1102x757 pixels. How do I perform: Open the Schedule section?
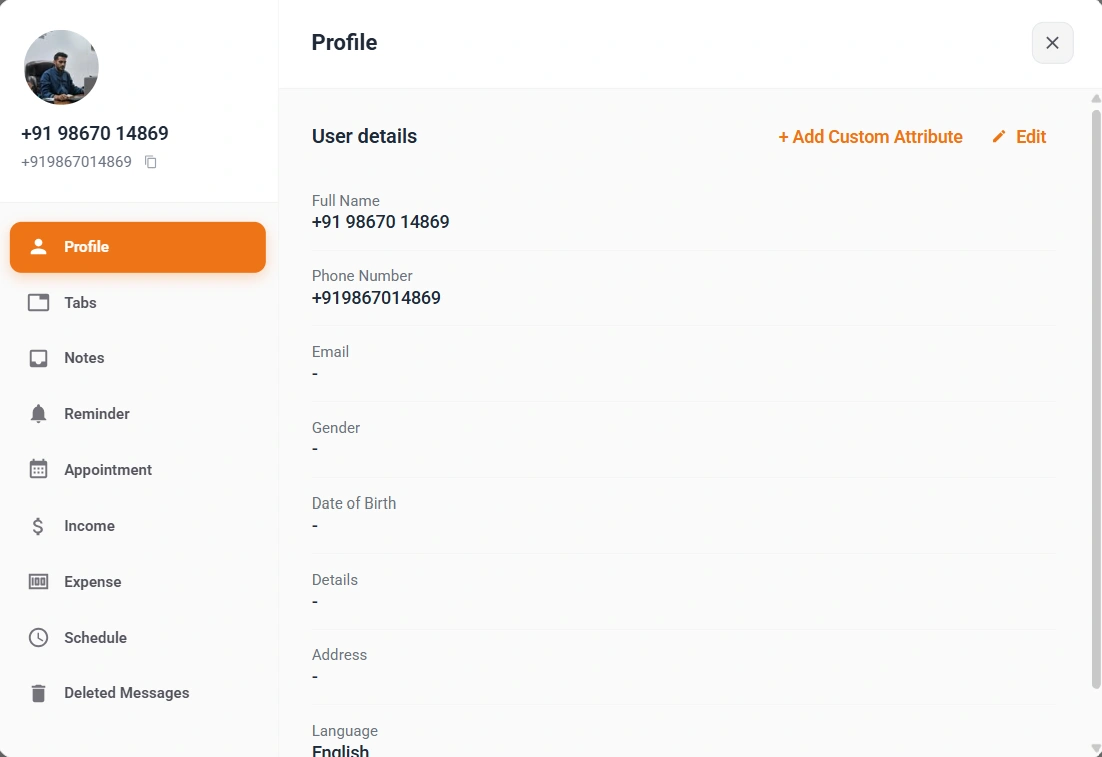(138, 638)
